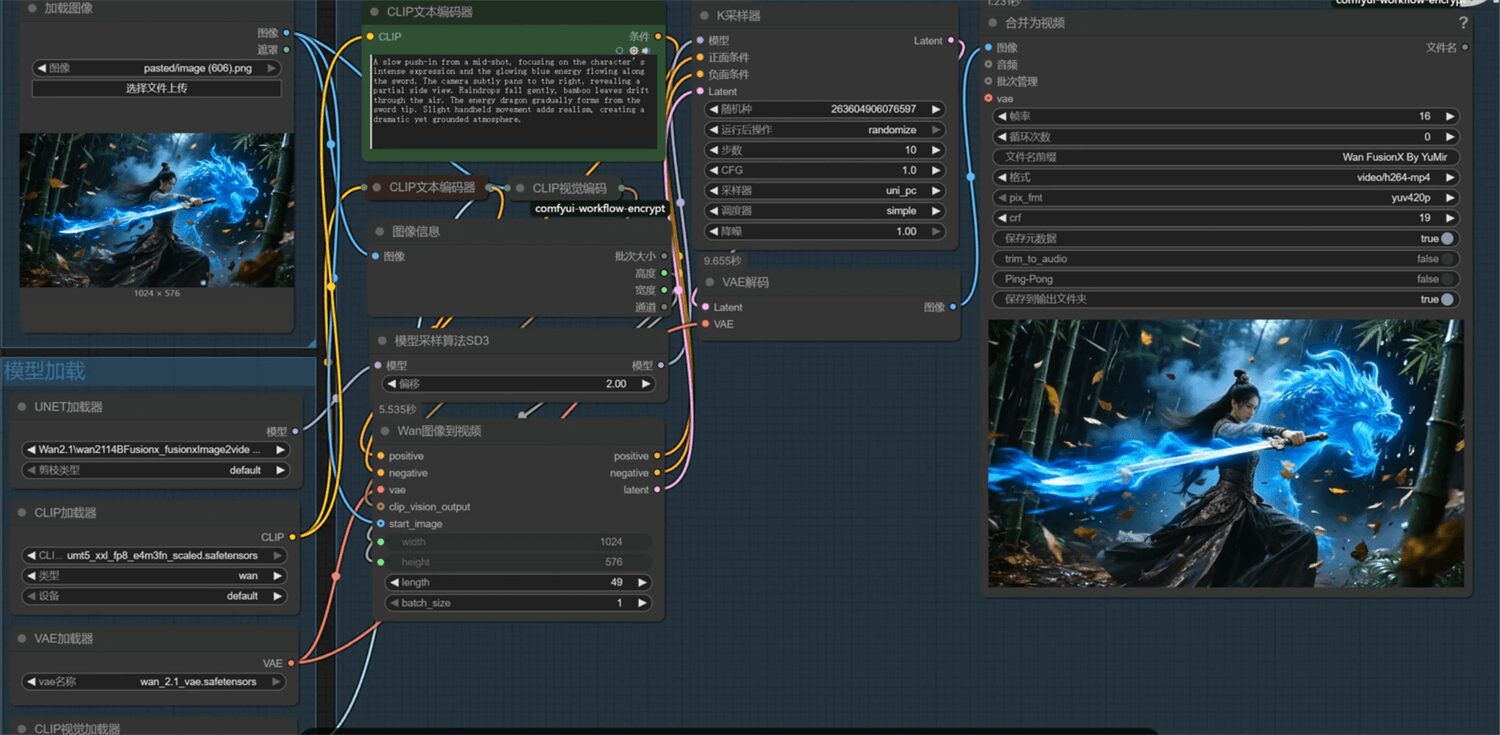Click the speaker icon in the CLIP文本编码器 node

point(646,50)
